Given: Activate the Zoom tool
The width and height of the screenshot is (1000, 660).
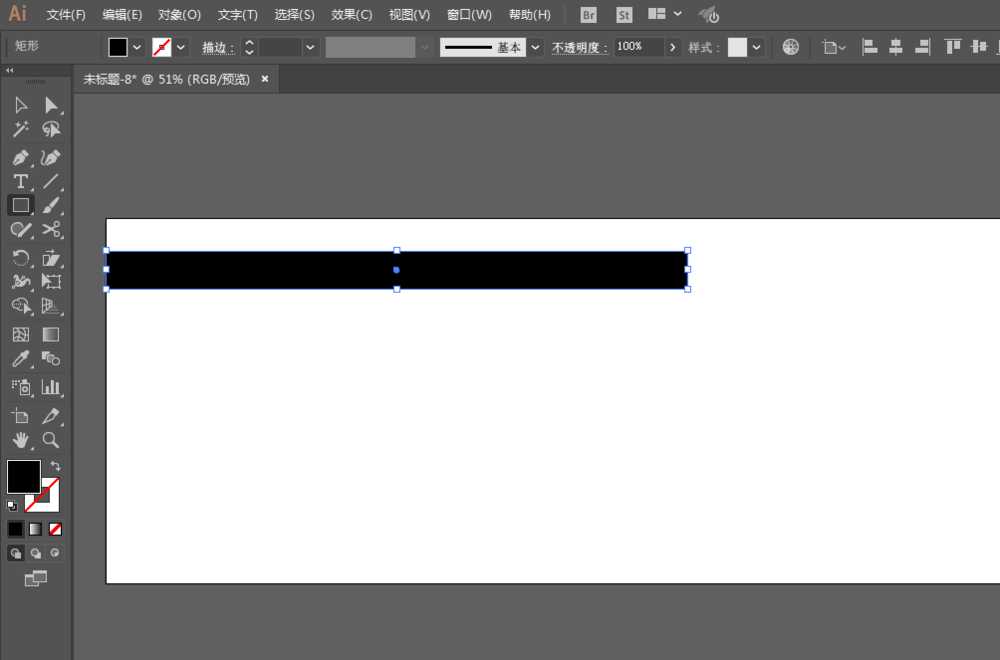Looking at the screenshot, I should click(51, 440).
